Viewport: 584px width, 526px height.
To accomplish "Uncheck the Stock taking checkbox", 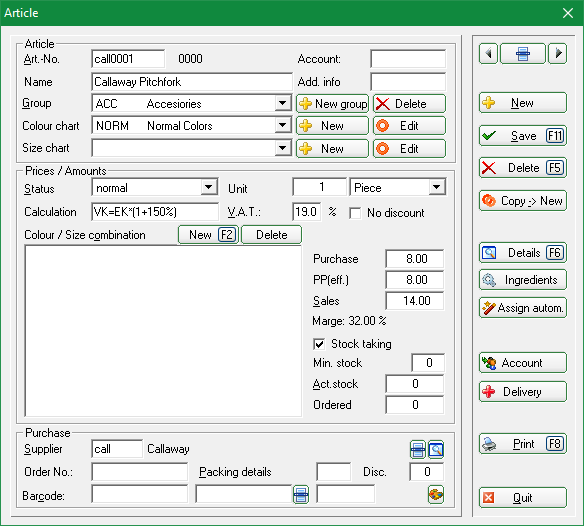I will pos(319,344).
